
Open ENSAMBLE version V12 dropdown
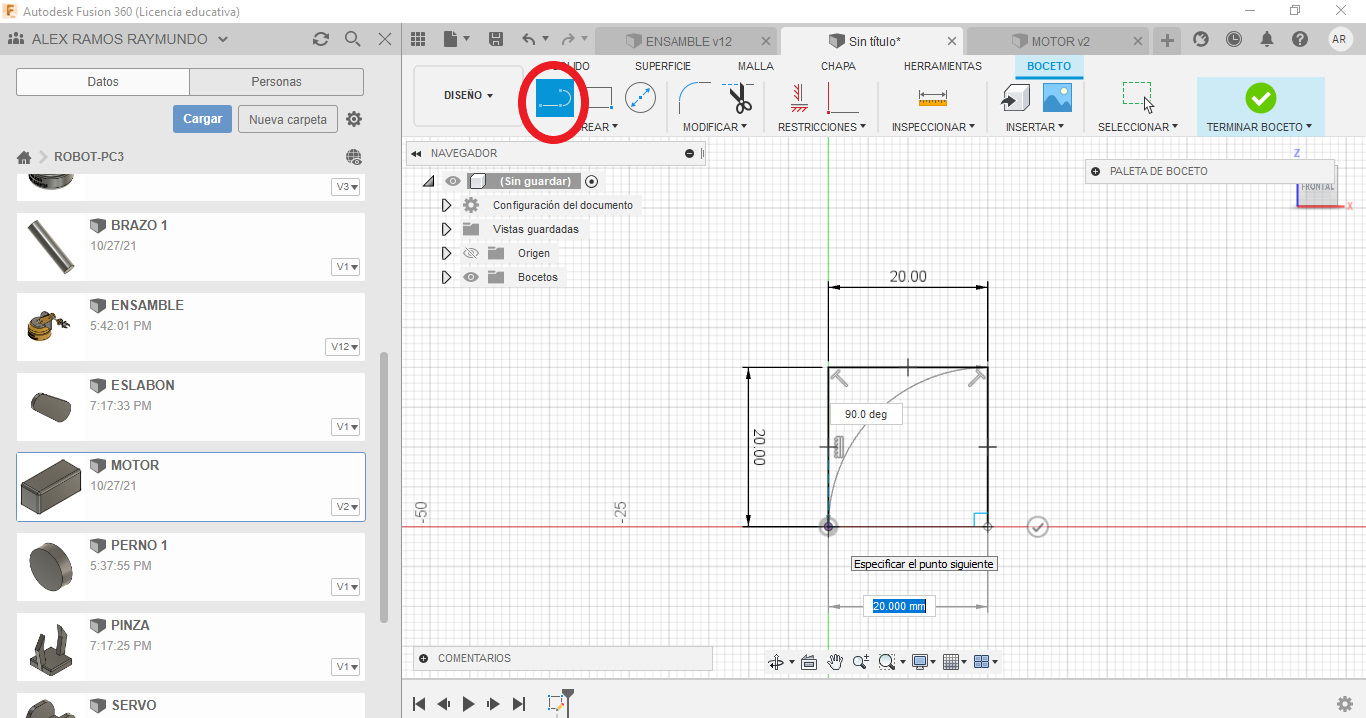click(x=343, y=347)
